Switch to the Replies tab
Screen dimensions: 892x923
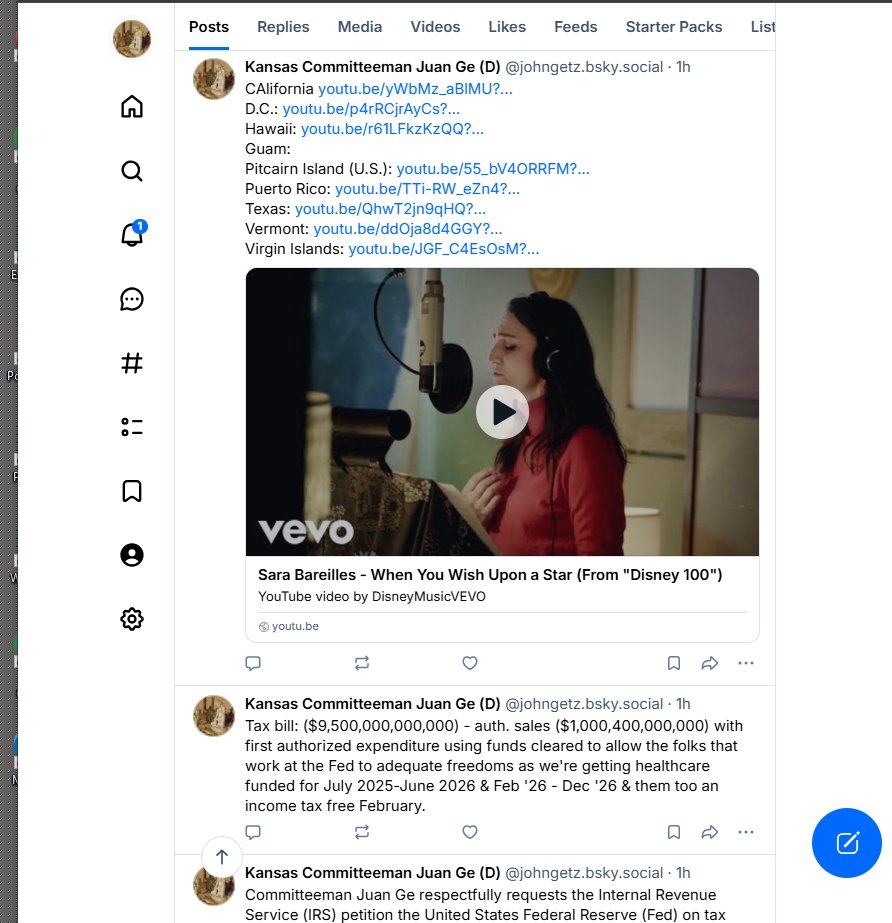[283, 27]
